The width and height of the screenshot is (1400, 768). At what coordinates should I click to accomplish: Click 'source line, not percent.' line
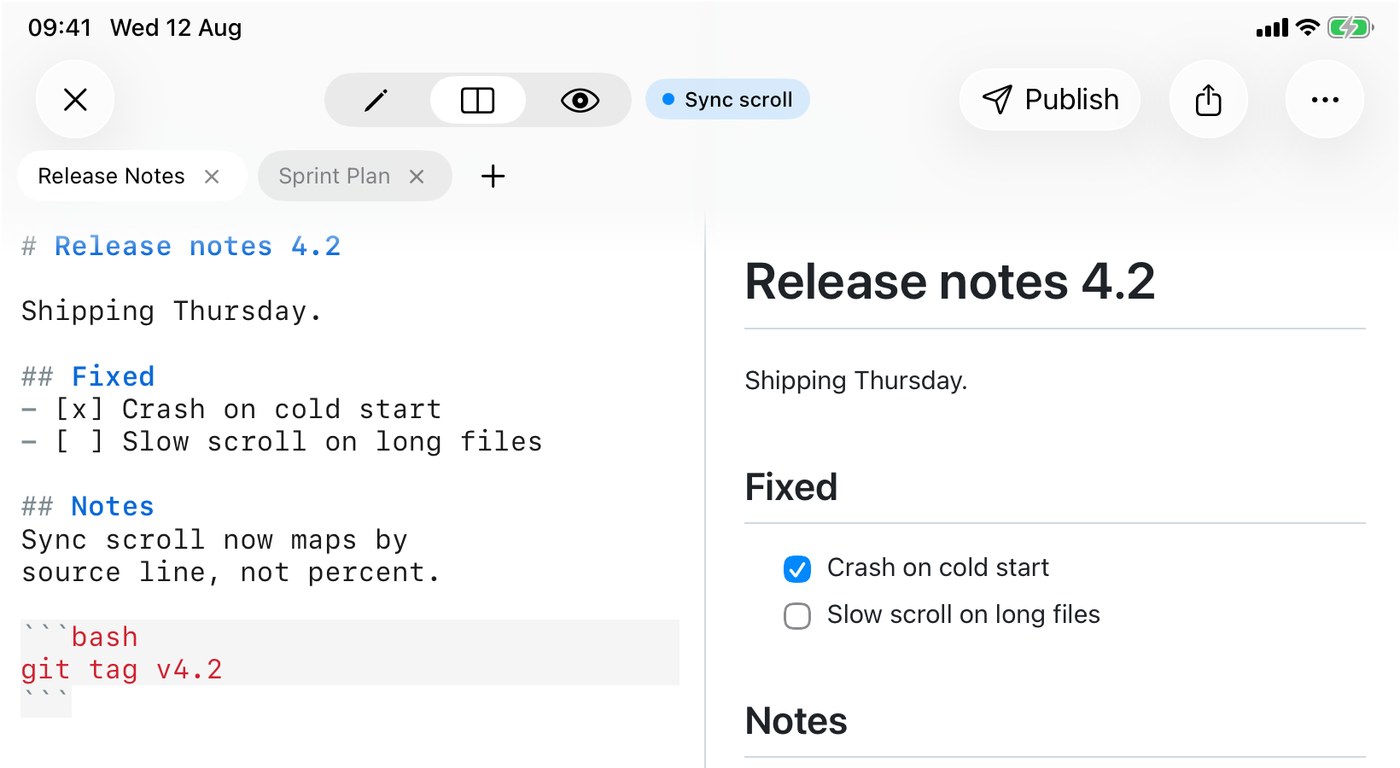coord(231,572)
